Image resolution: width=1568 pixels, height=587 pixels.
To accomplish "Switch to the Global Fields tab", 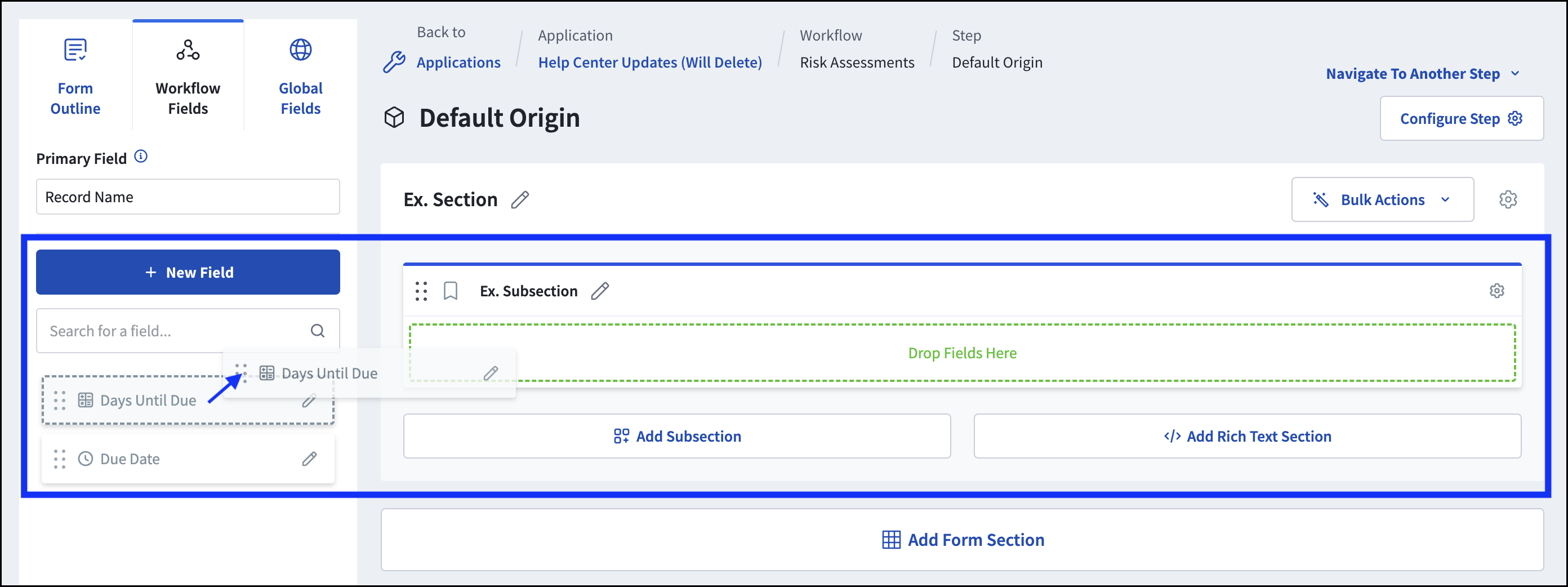I will click(300, 75).
